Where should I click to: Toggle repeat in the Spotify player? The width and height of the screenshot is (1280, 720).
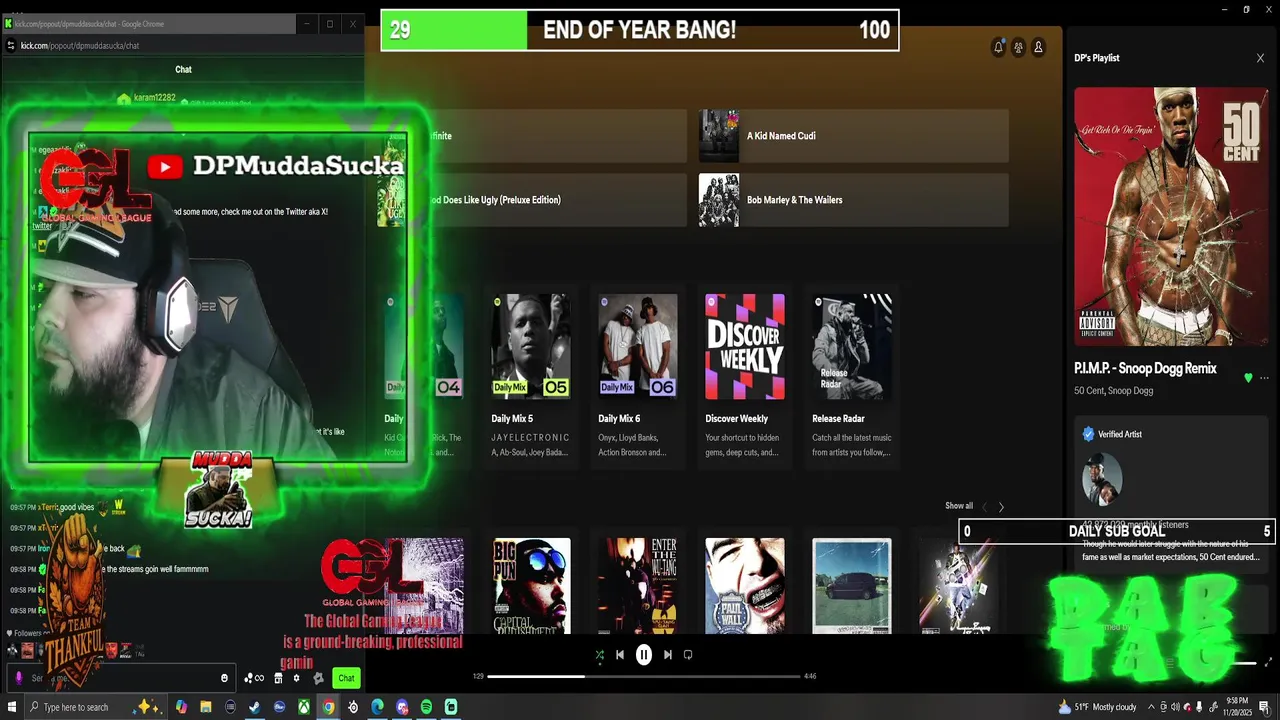pyautogui.click(x=688, y=655)
